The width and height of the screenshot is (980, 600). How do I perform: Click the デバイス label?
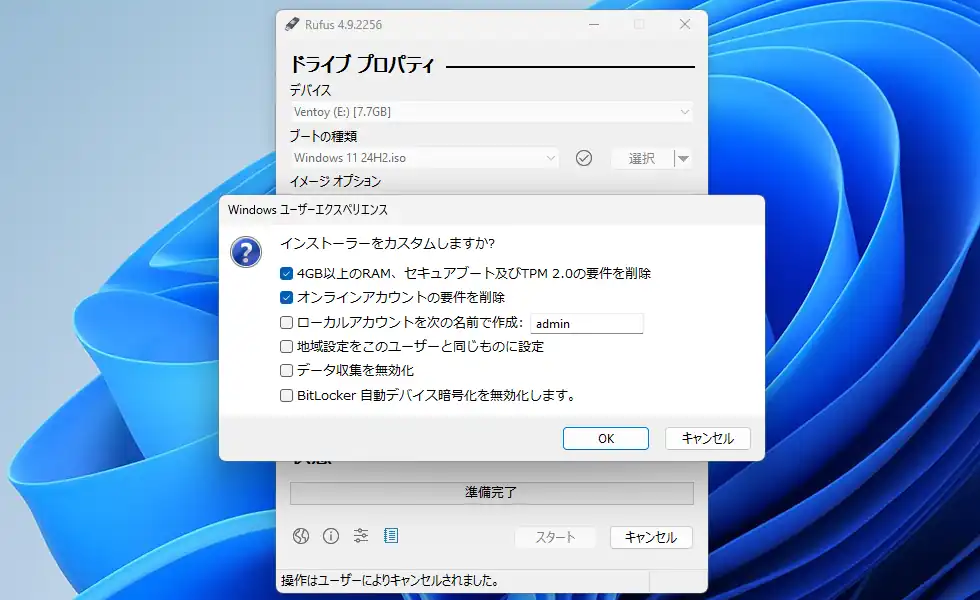point(310,90)
